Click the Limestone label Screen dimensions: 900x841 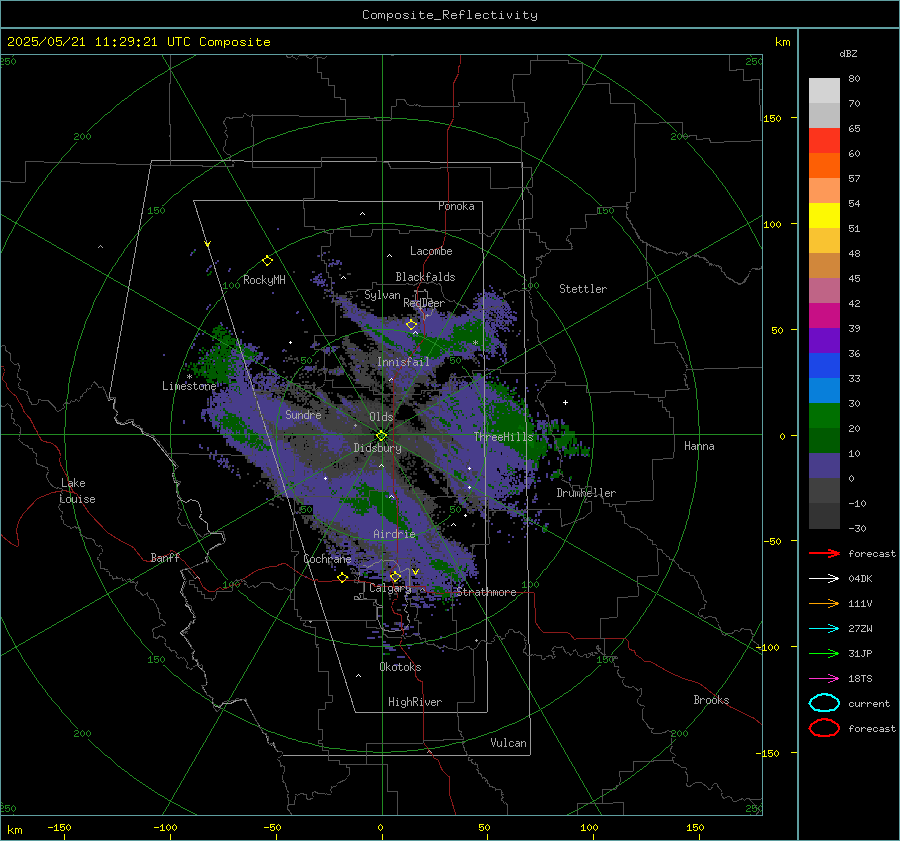tap(189, 386)
